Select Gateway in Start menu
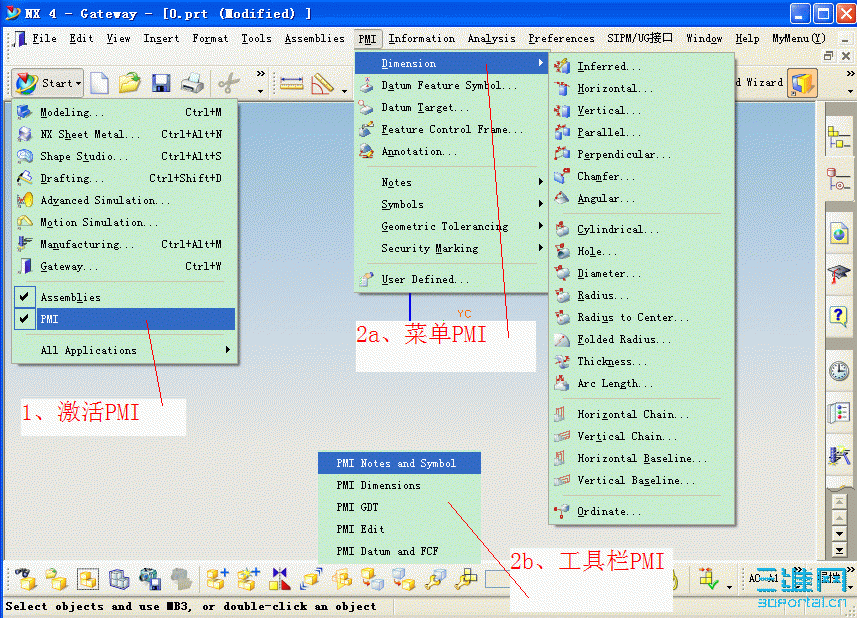The height and width of the screenshot is (618, 857). pyautogui.click(x=126, y=266)
